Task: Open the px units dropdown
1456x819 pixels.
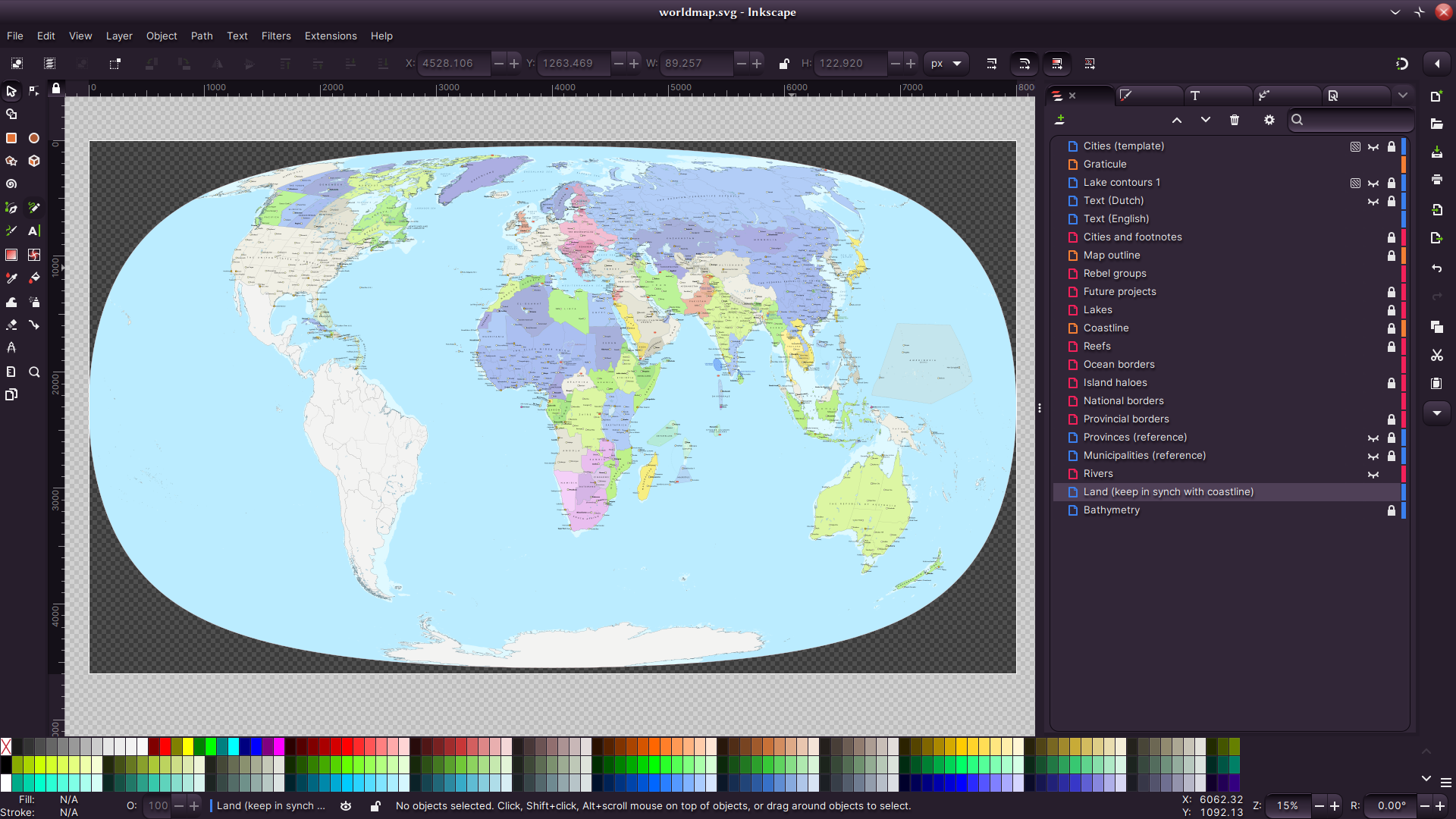Action: [x=946, y=64]
